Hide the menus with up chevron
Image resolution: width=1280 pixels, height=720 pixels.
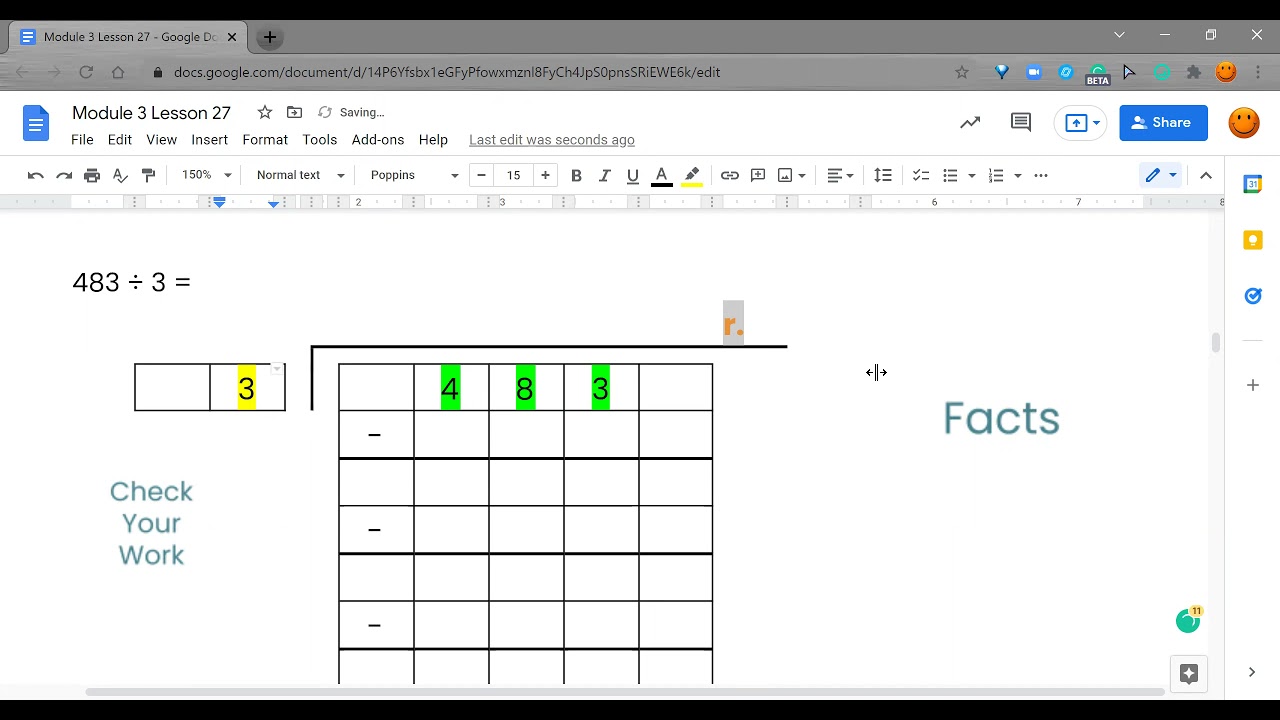point(1206,175)
